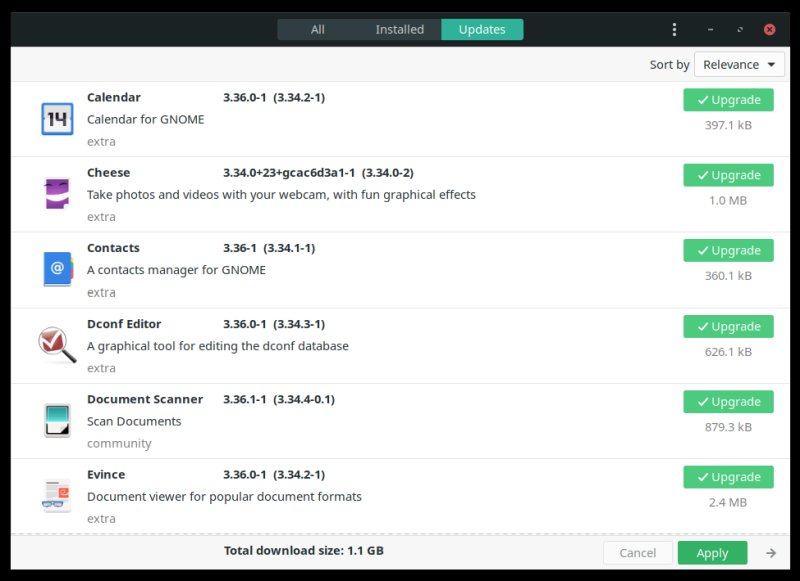Select the Contacts package row title
The image size is (800, 581).
(x=114, y=248)
